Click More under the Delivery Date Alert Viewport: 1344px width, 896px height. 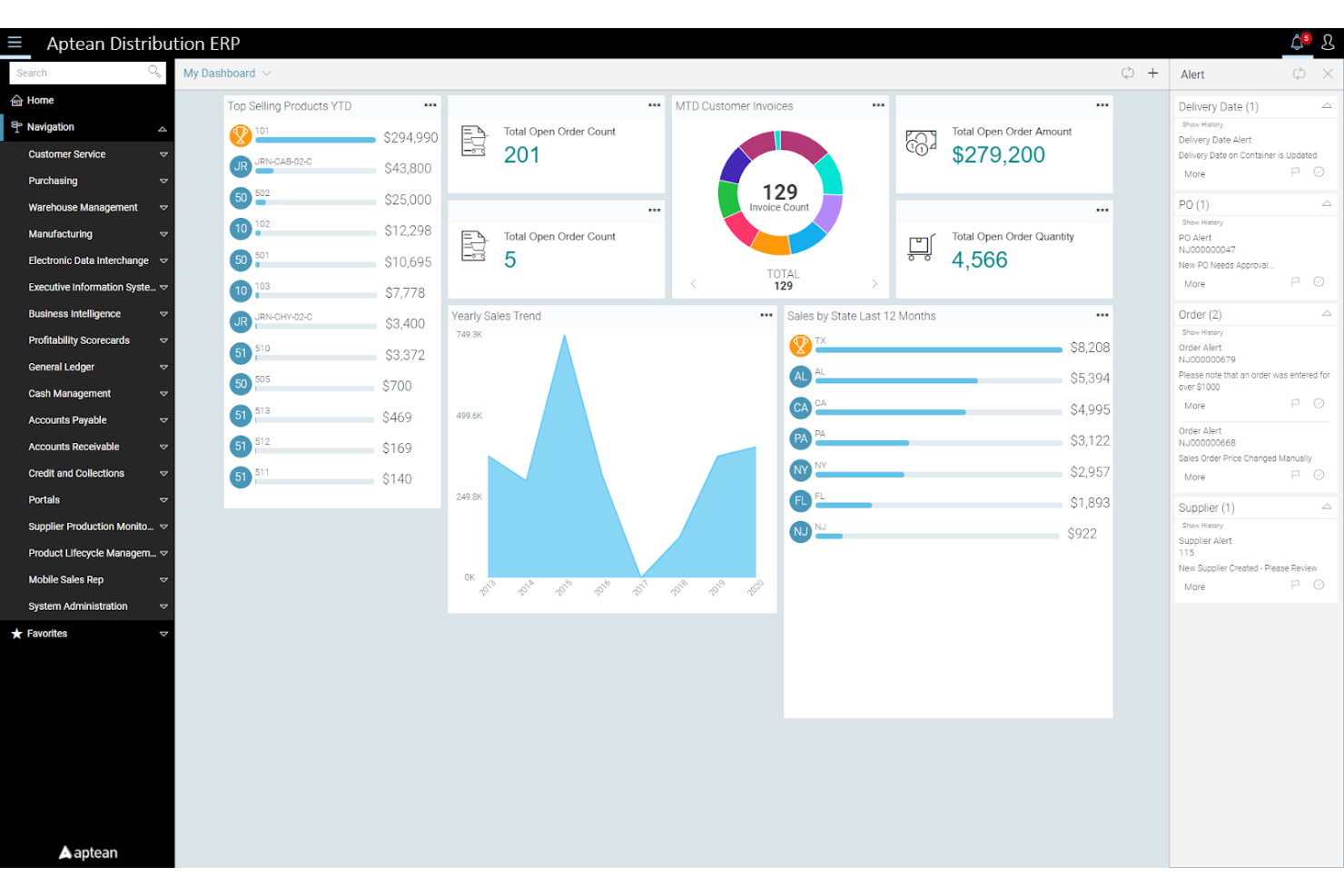click(1194, 174)
